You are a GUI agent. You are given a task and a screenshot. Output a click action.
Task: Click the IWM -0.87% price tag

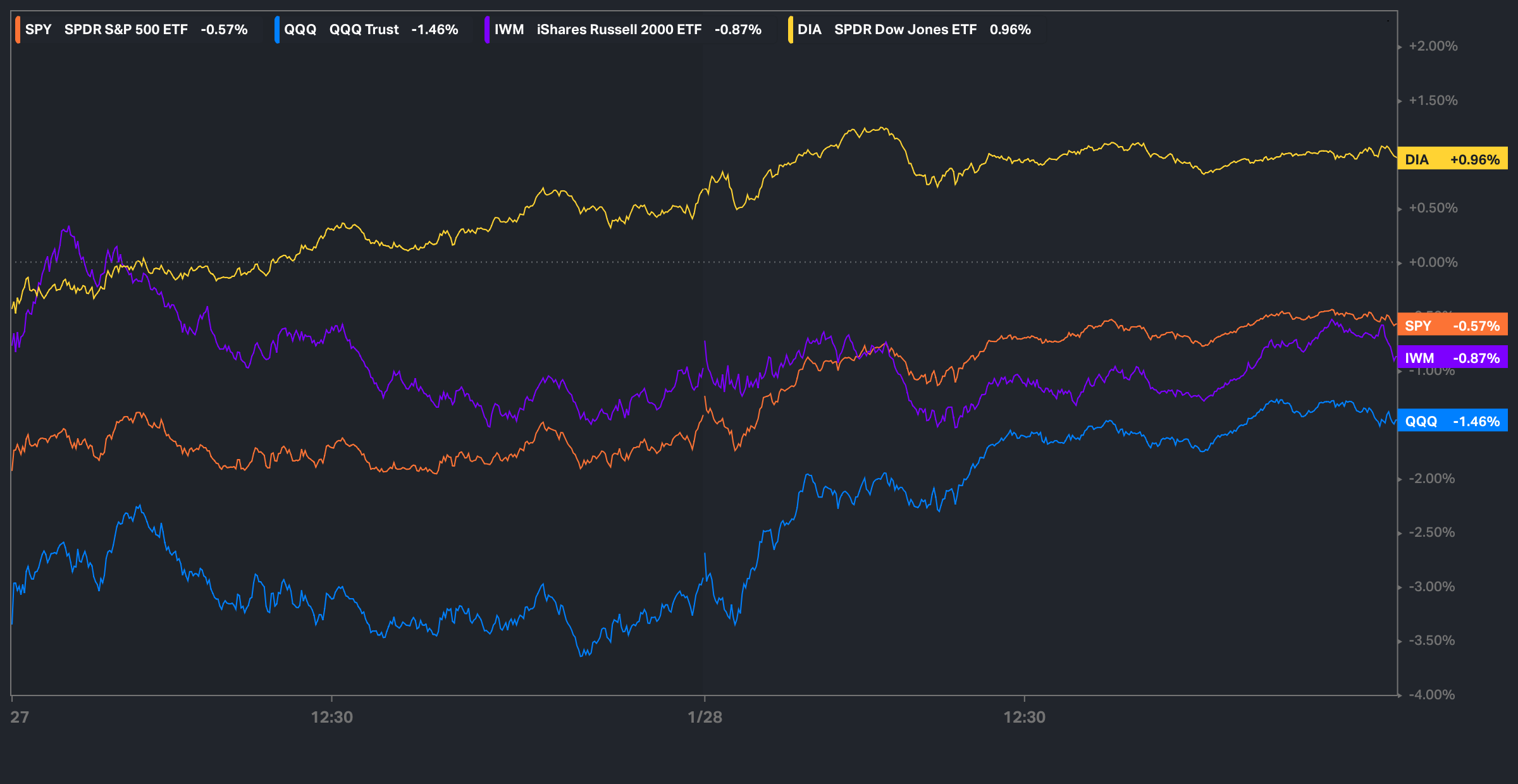[1452, 358]
